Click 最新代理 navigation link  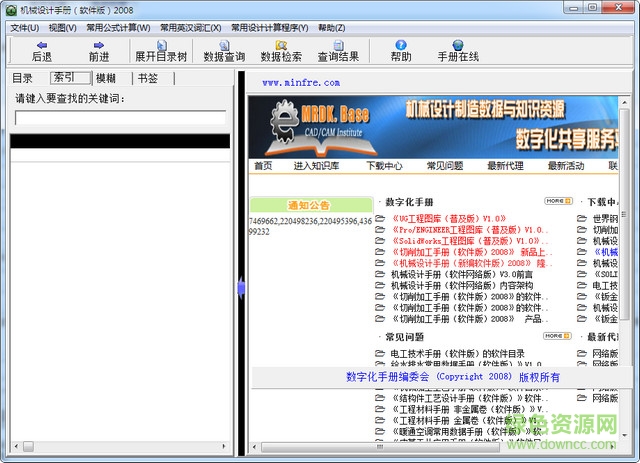pos(505,165)
